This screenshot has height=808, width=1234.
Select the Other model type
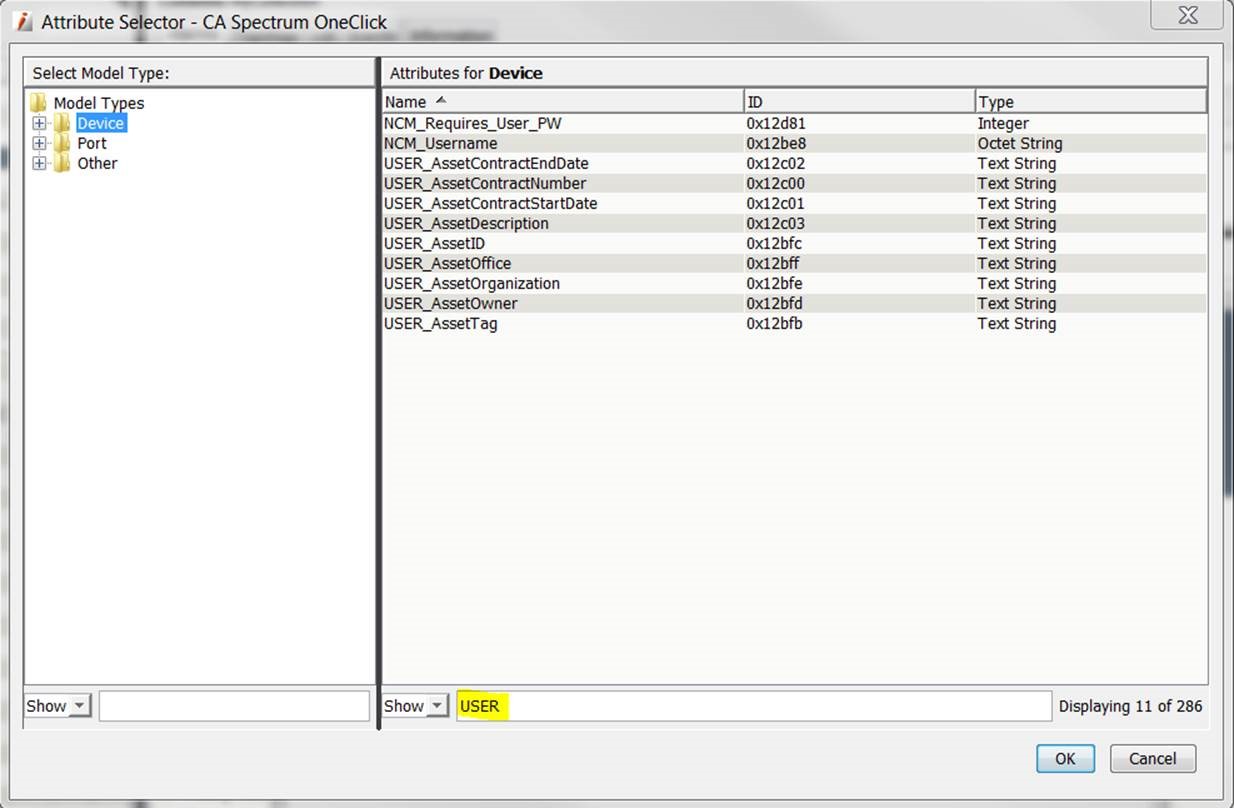click(x=98, y=163)
